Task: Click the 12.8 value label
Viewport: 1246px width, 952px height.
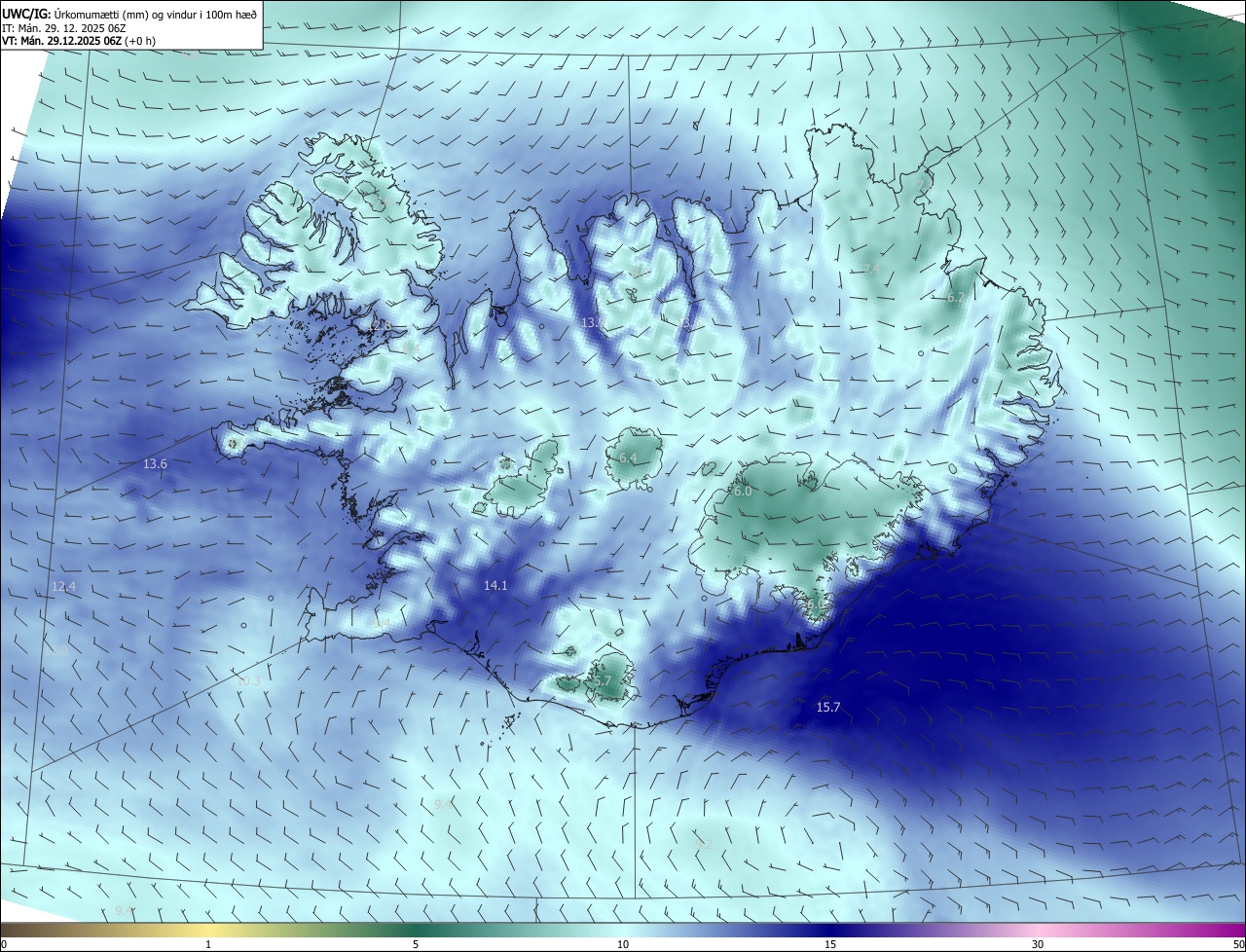Action: (x=381, y=325)
